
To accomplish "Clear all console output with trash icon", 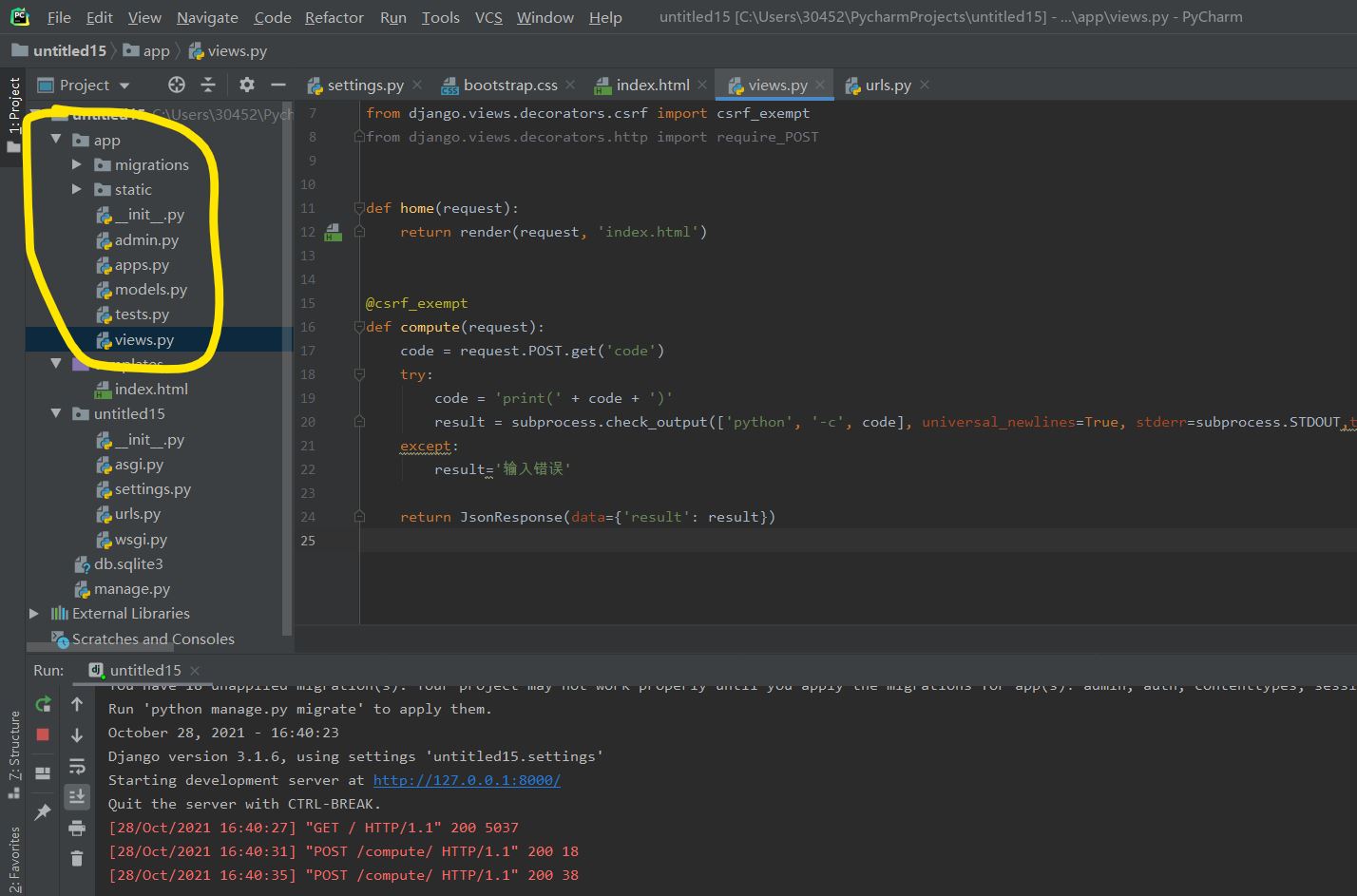I will pos(77,859).
